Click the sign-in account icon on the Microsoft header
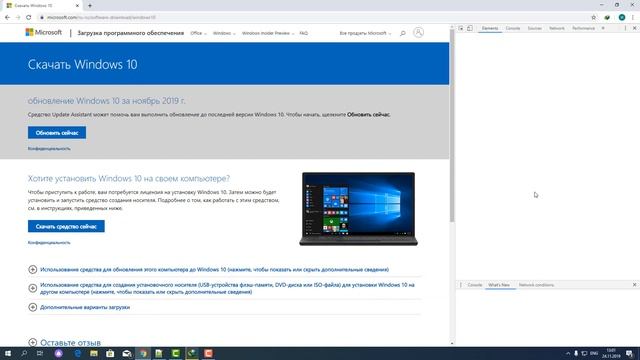Image resolution: width=640 pixels, height=360 pixels. pos(418,33)
